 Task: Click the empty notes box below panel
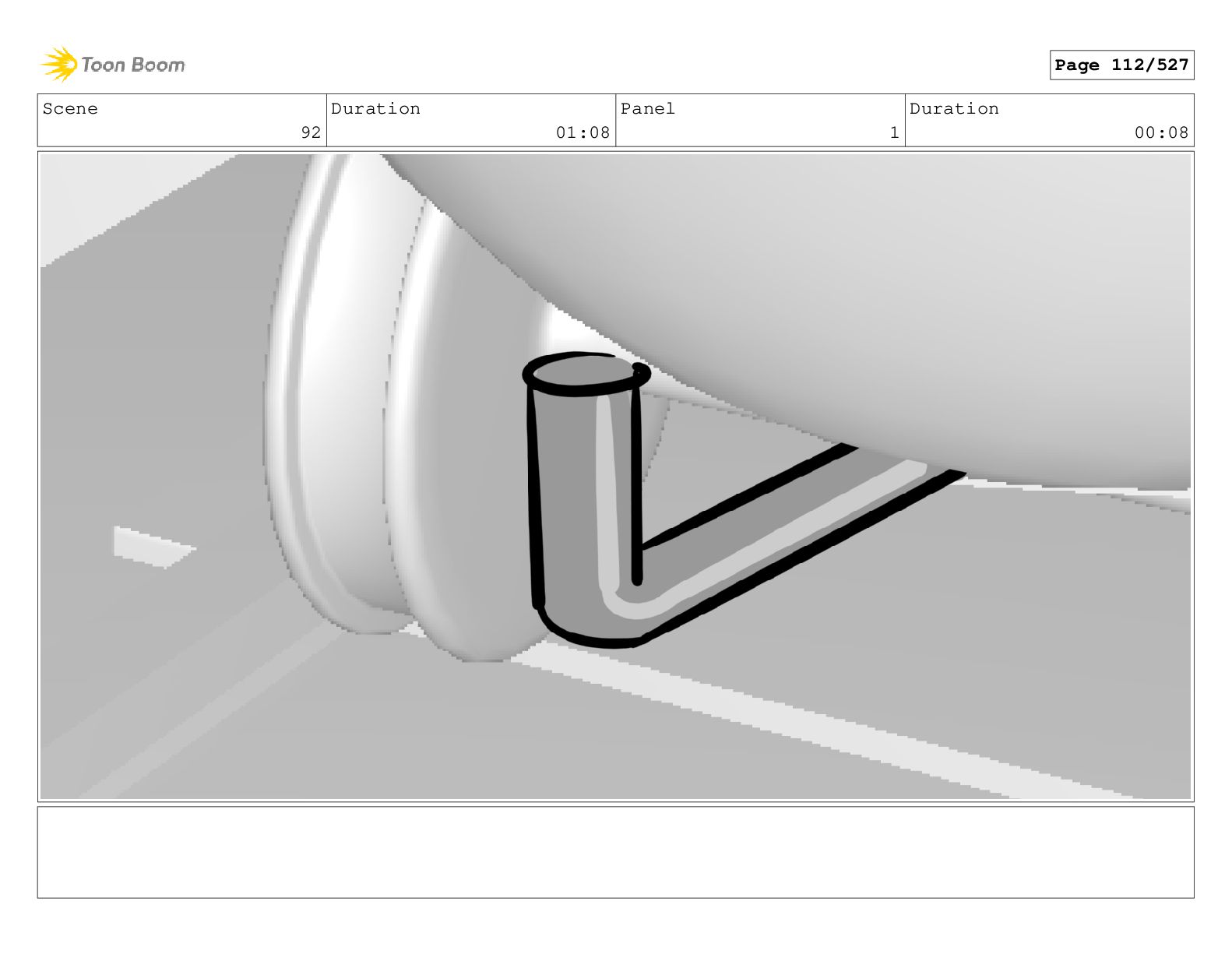(615, 852)
